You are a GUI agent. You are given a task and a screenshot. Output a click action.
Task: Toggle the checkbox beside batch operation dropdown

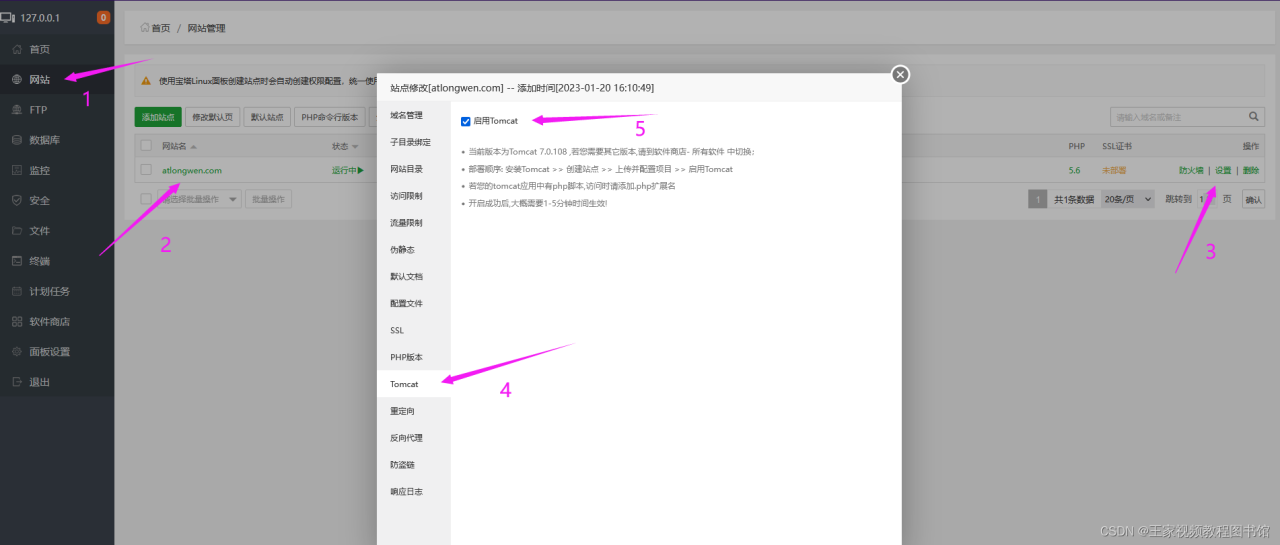pos(146,199)
